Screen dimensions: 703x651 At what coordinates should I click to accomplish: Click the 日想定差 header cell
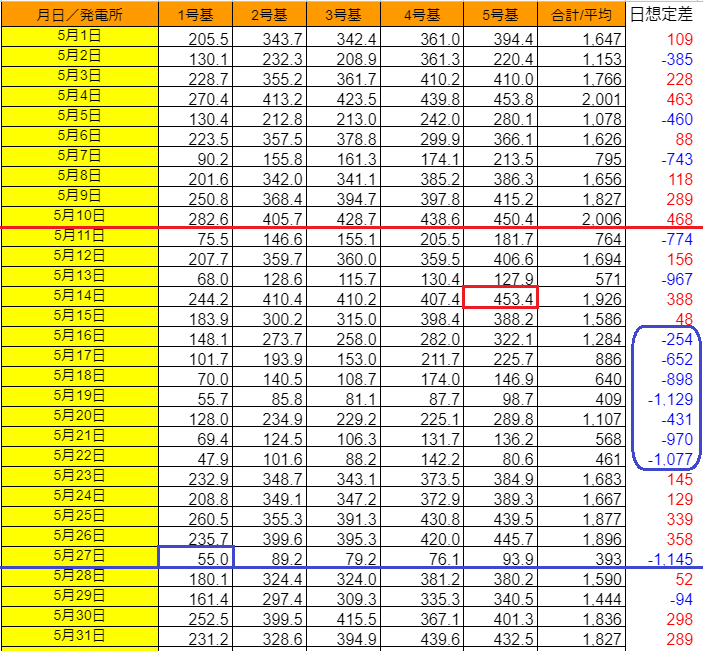point(662,14)
